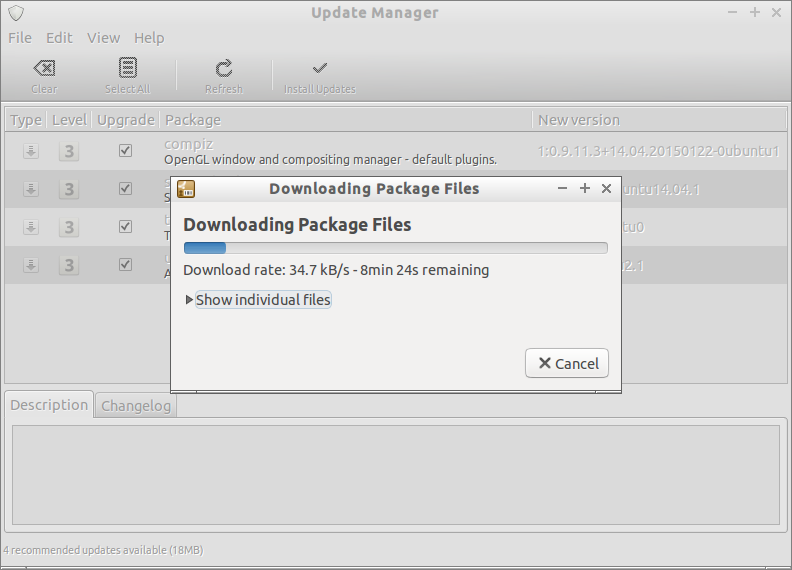The image size is (792, 570).
Task: Toggle the upgrade checkbox in the fourth row
Action: (x=125, y=264)
